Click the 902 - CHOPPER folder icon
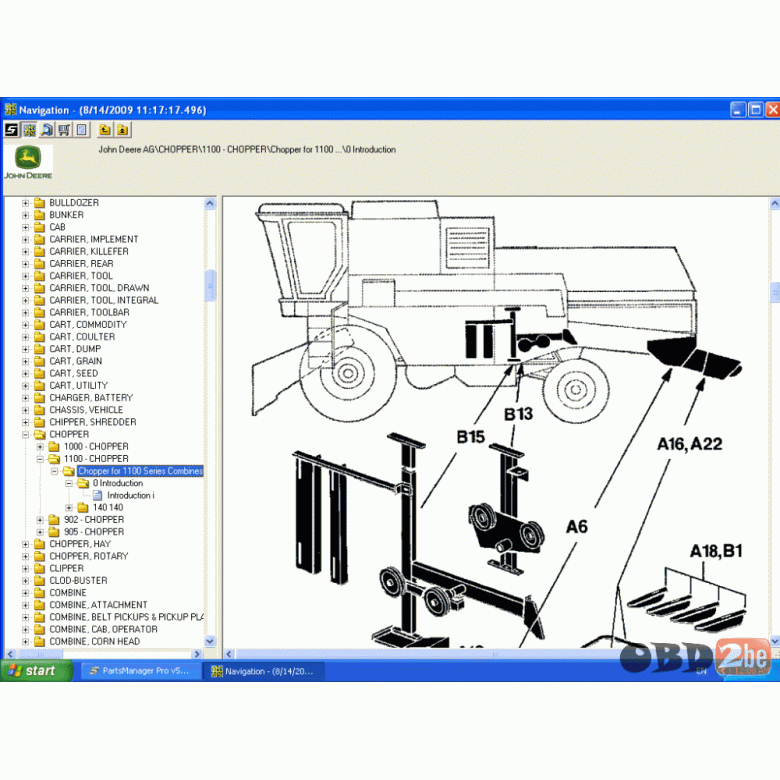The height and width of the screenshot is (780, 780). coord(54,520)
